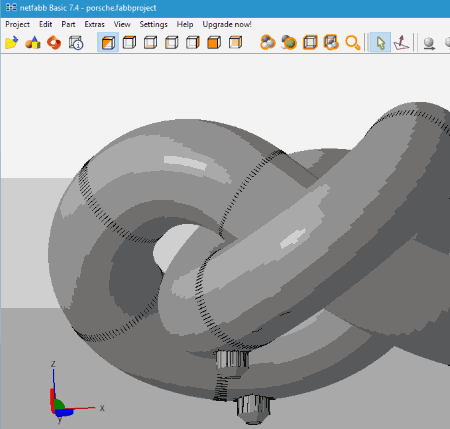The image size is (450, 429).
Task: Click the zoom to platform box icon
Action: 310,42
